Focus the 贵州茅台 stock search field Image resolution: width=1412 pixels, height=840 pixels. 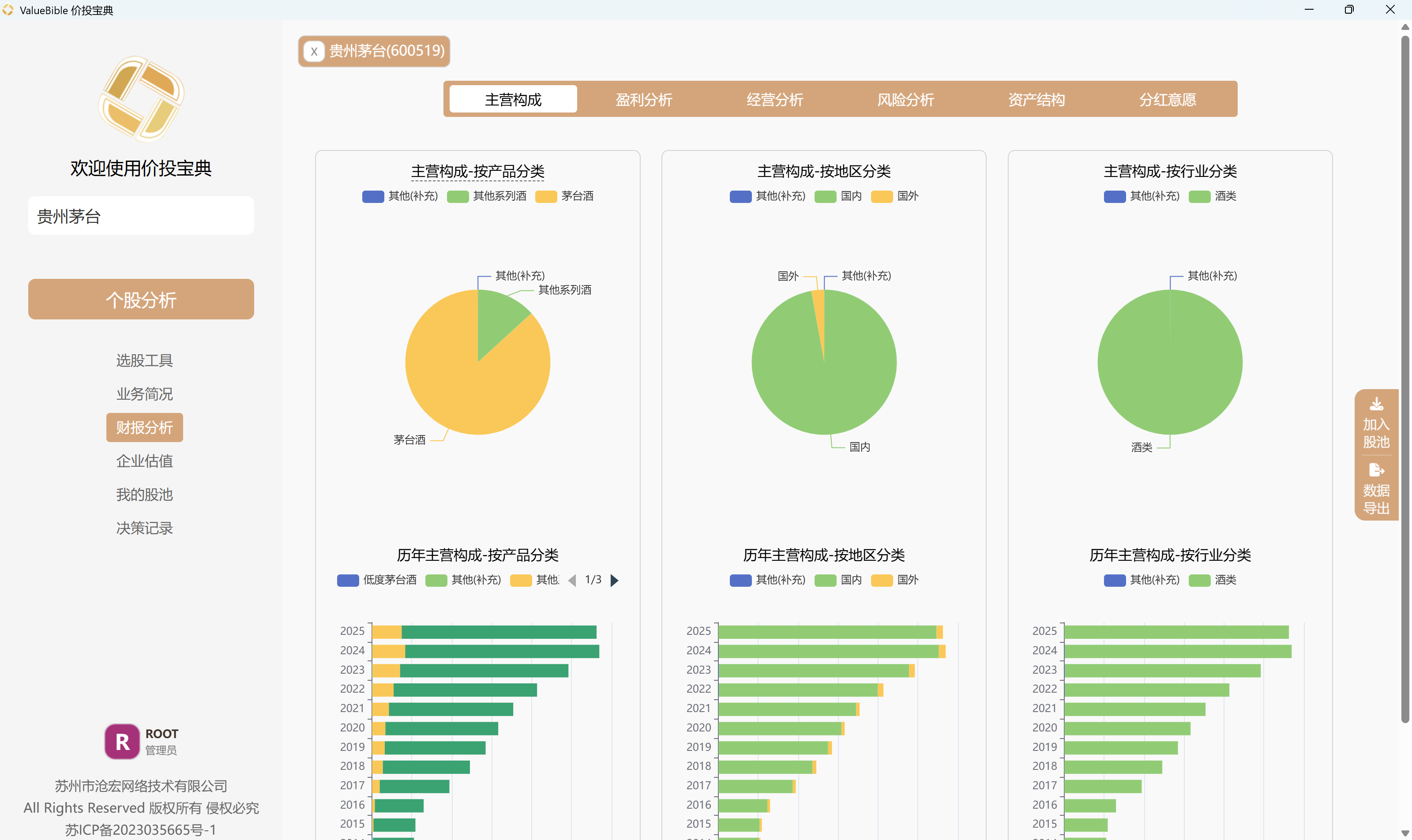click(x=141, y=216)
